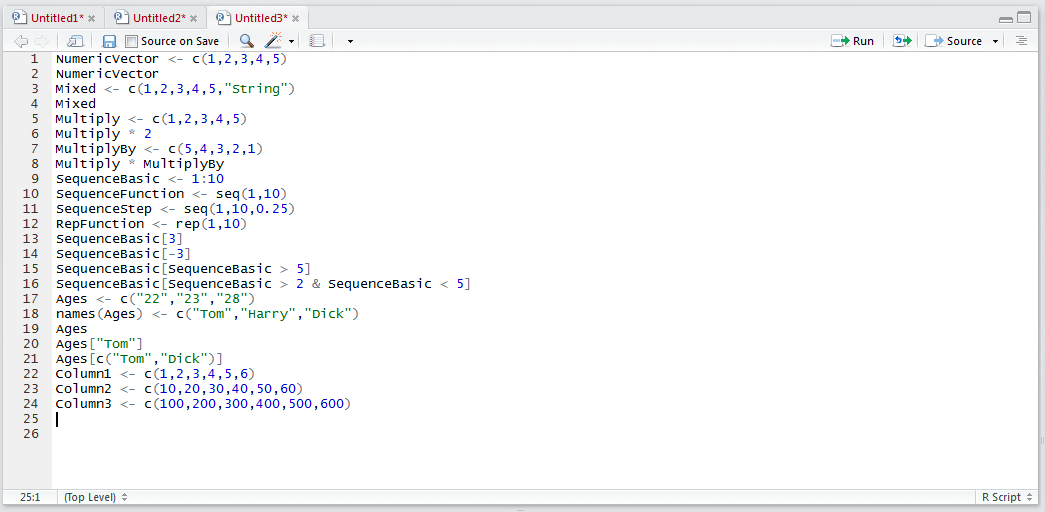The image size is (1045, 512).
Task: Compile report using the notebook icon
Action: [317, 41]
